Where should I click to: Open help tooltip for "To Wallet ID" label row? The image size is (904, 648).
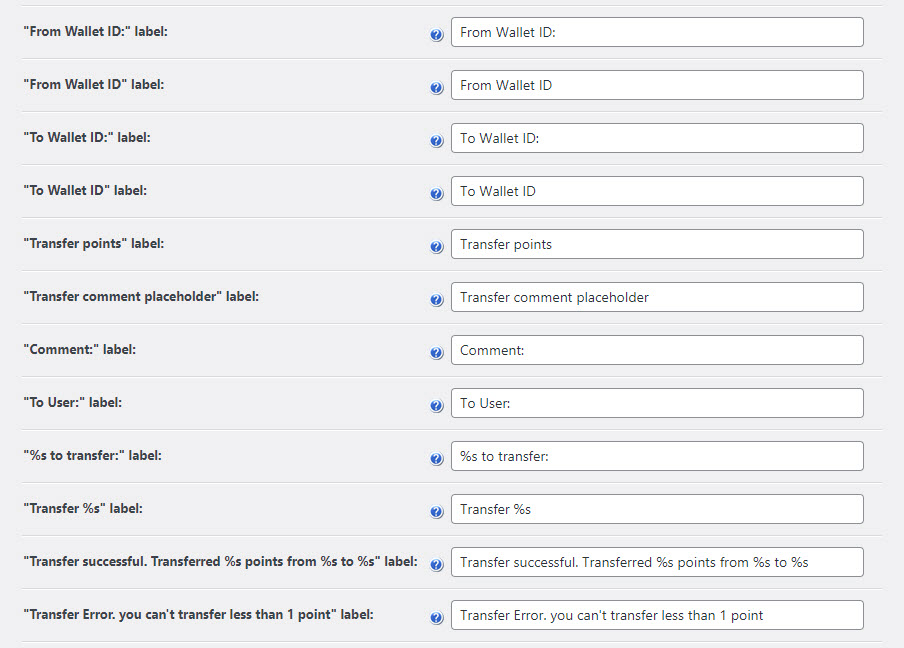(436, 194)
